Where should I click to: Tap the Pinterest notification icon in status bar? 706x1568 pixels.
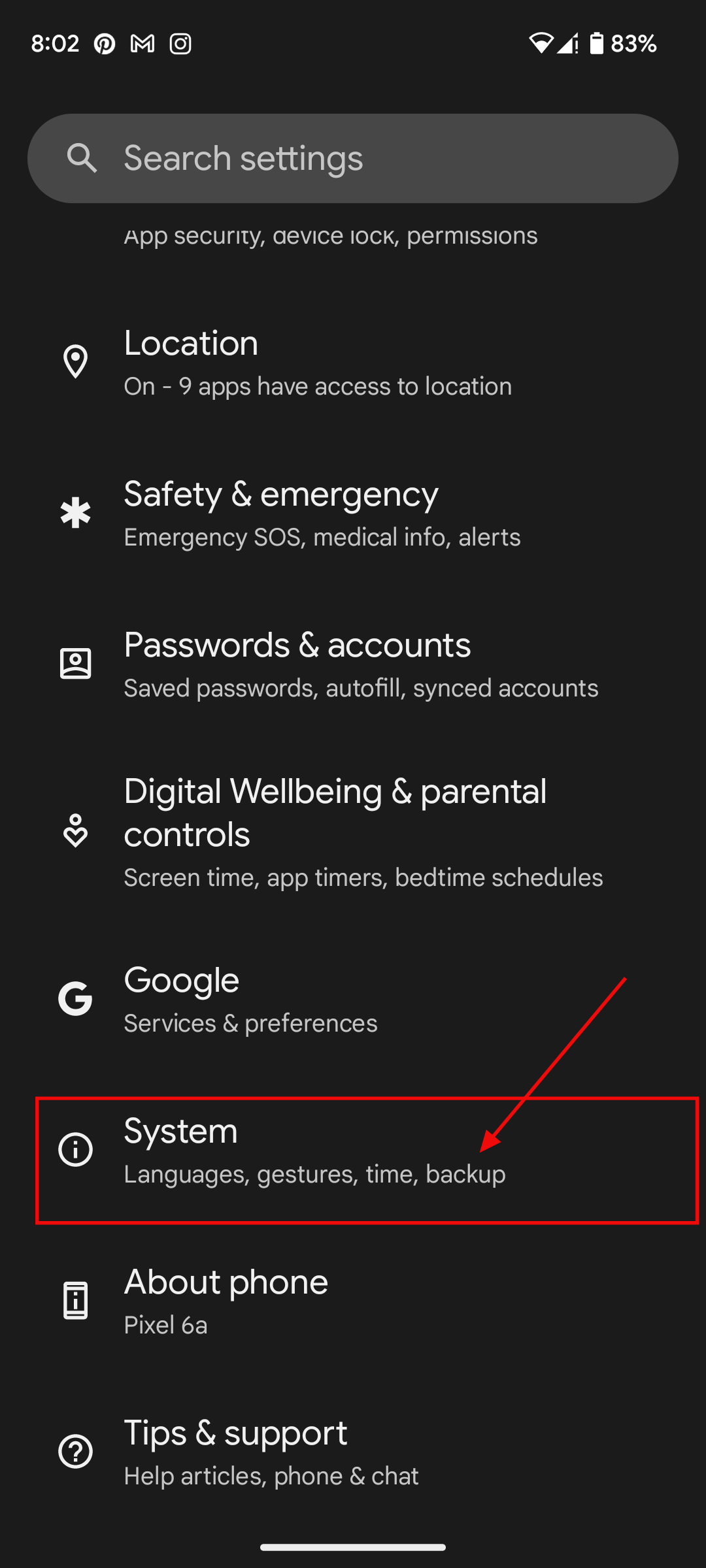105,44
